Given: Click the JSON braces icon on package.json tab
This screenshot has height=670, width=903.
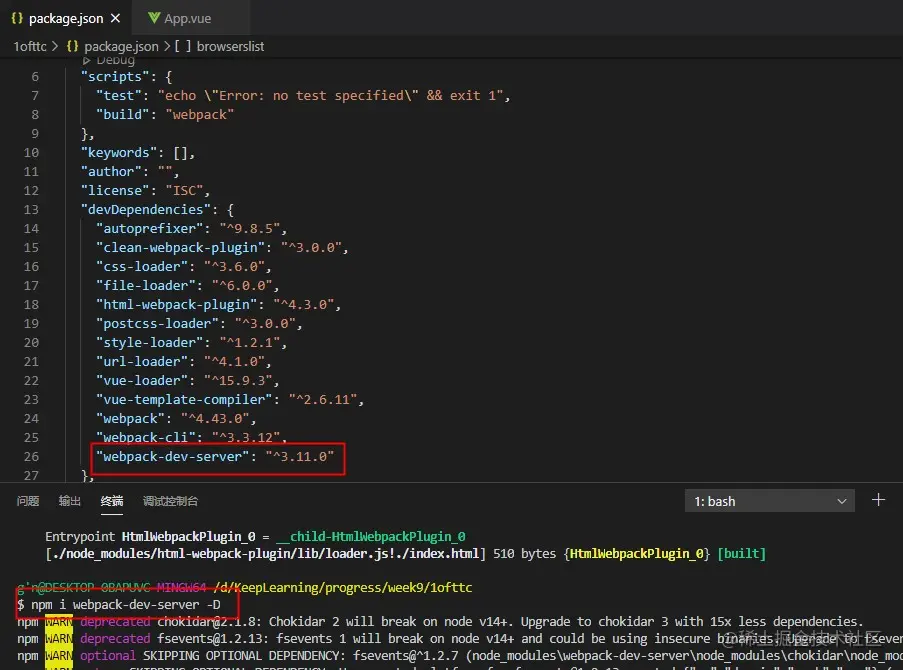Looking at the screenshot, I should tap(17, 18).
